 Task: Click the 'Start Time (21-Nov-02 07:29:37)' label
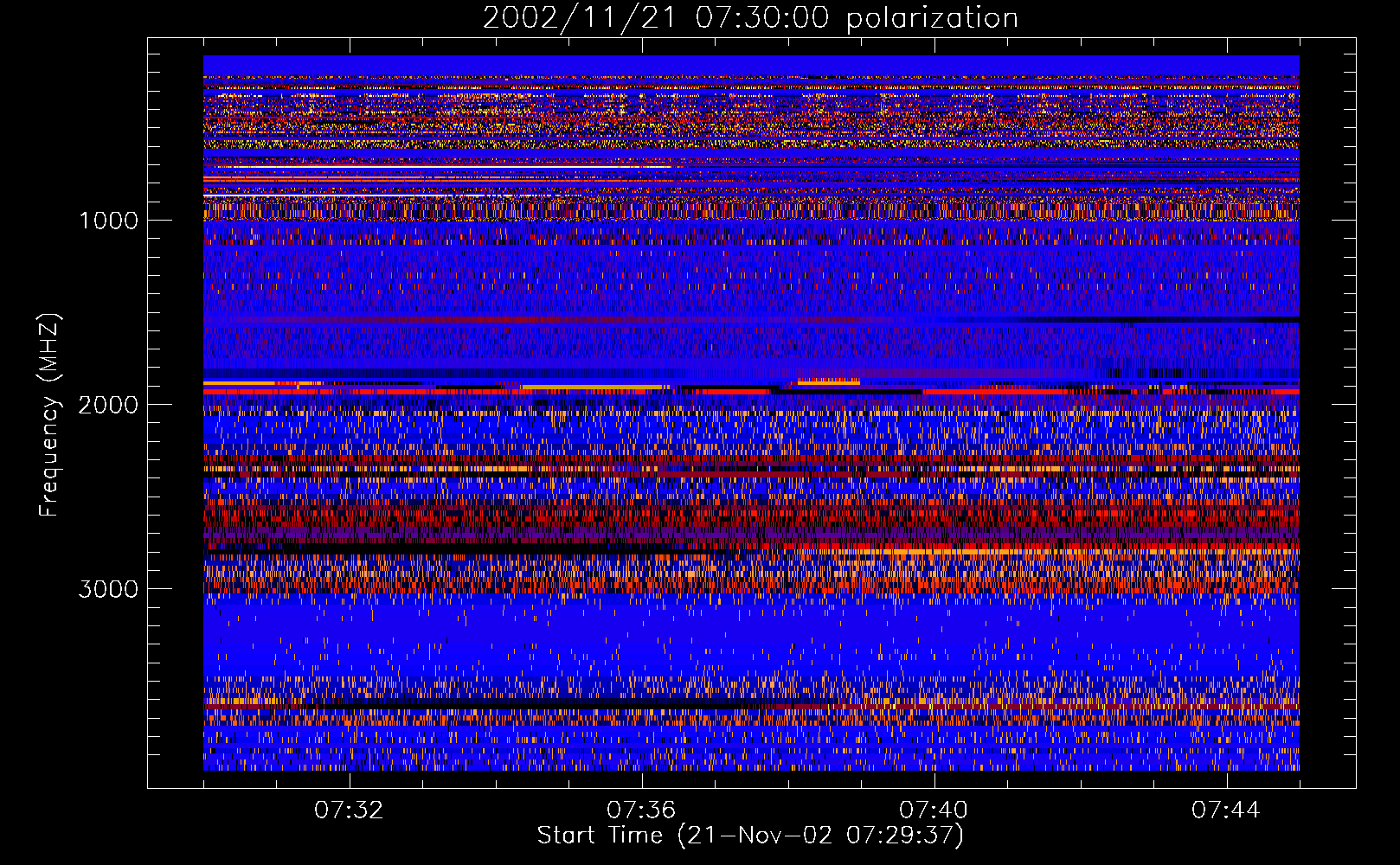click(750, 836)
